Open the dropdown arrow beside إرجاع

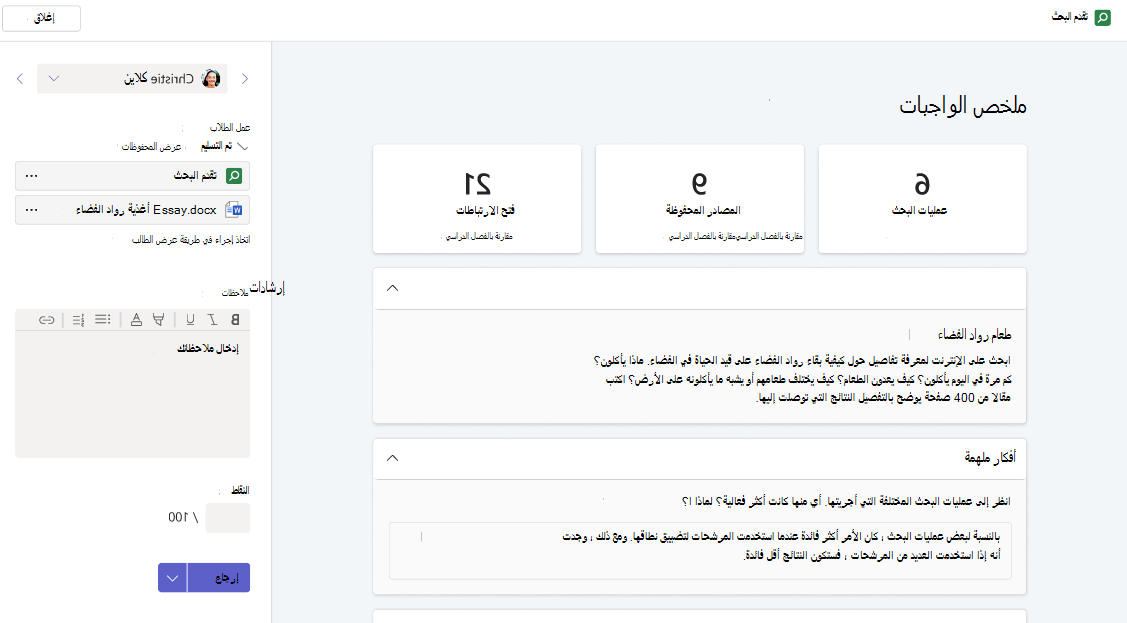click(x=172, y=578)
